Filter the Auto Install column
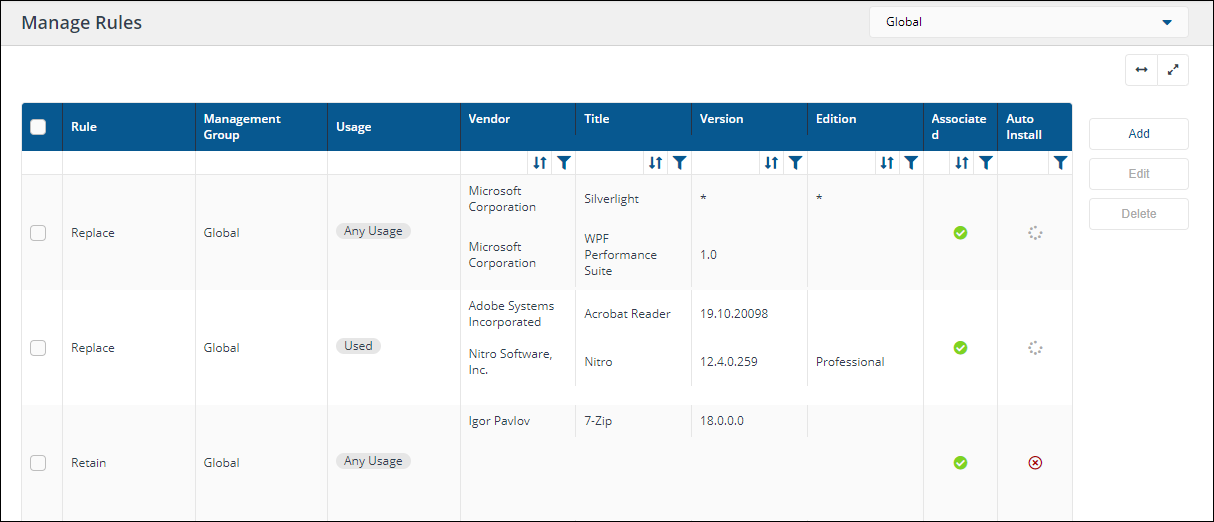 (x=1060, y=163)
